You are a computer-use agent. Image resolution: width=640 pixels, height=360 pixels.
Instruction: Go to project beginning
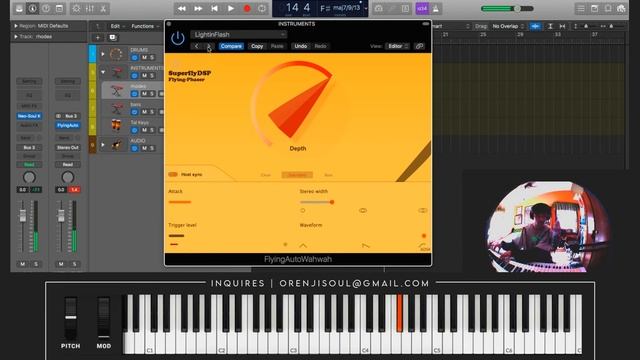214,9
